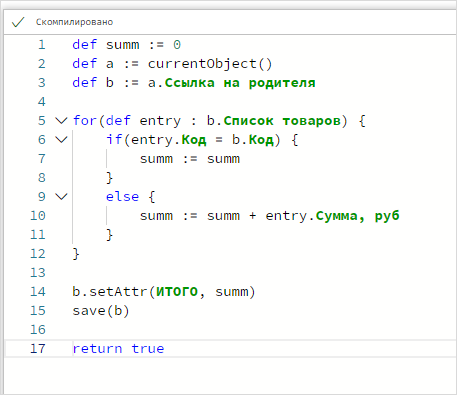This screenshot has width=457, height=395.
Task: Click 'b.setAttr' on line 14
Action: click(110, 292)
